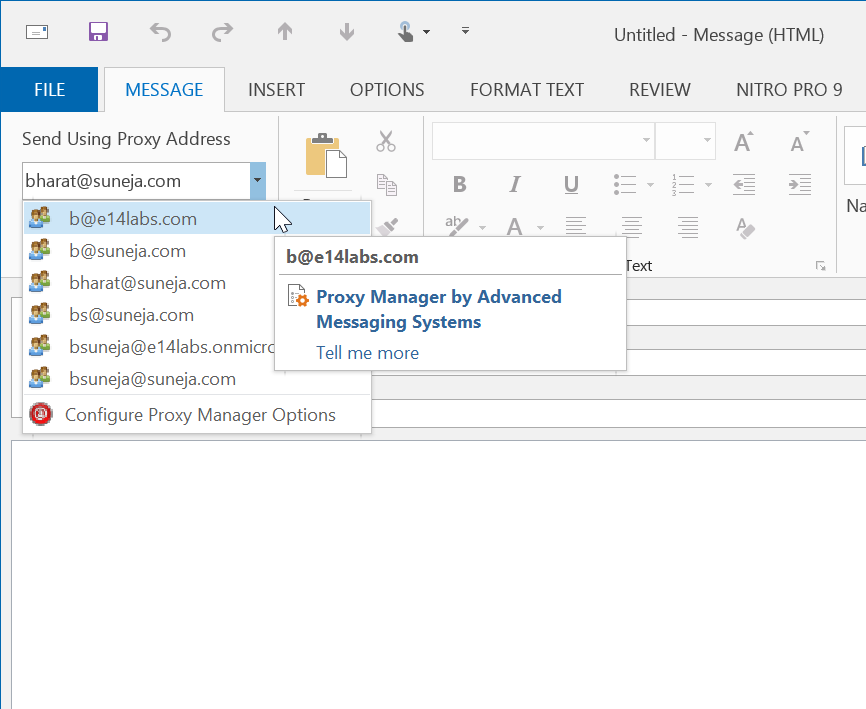The height and width of the screenshot is (709, 866).
Task: Open bullet list style dropdown
Action: click(x=650, y=184)
